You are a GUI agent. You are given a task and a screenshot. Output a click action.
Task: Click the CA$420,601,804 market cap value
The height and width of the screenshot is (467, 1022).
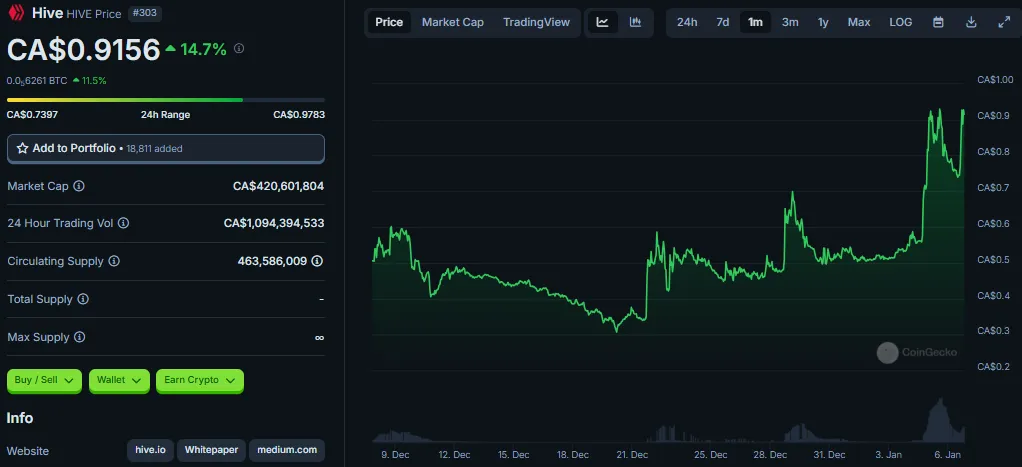pyautogui.click(x=278, y=186)
